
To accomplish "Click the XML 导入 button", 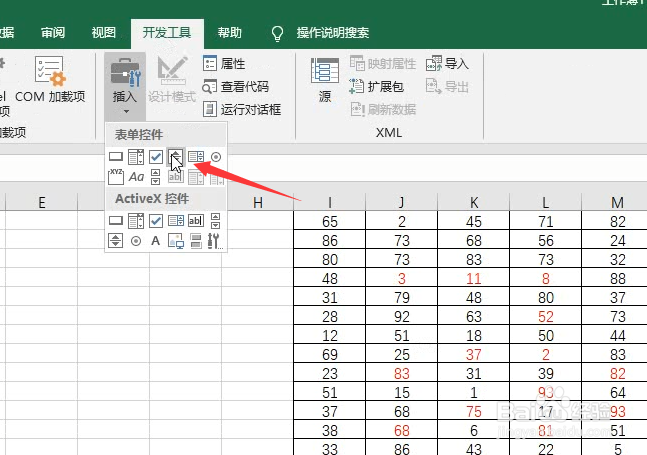I will [x=447, y=64].
